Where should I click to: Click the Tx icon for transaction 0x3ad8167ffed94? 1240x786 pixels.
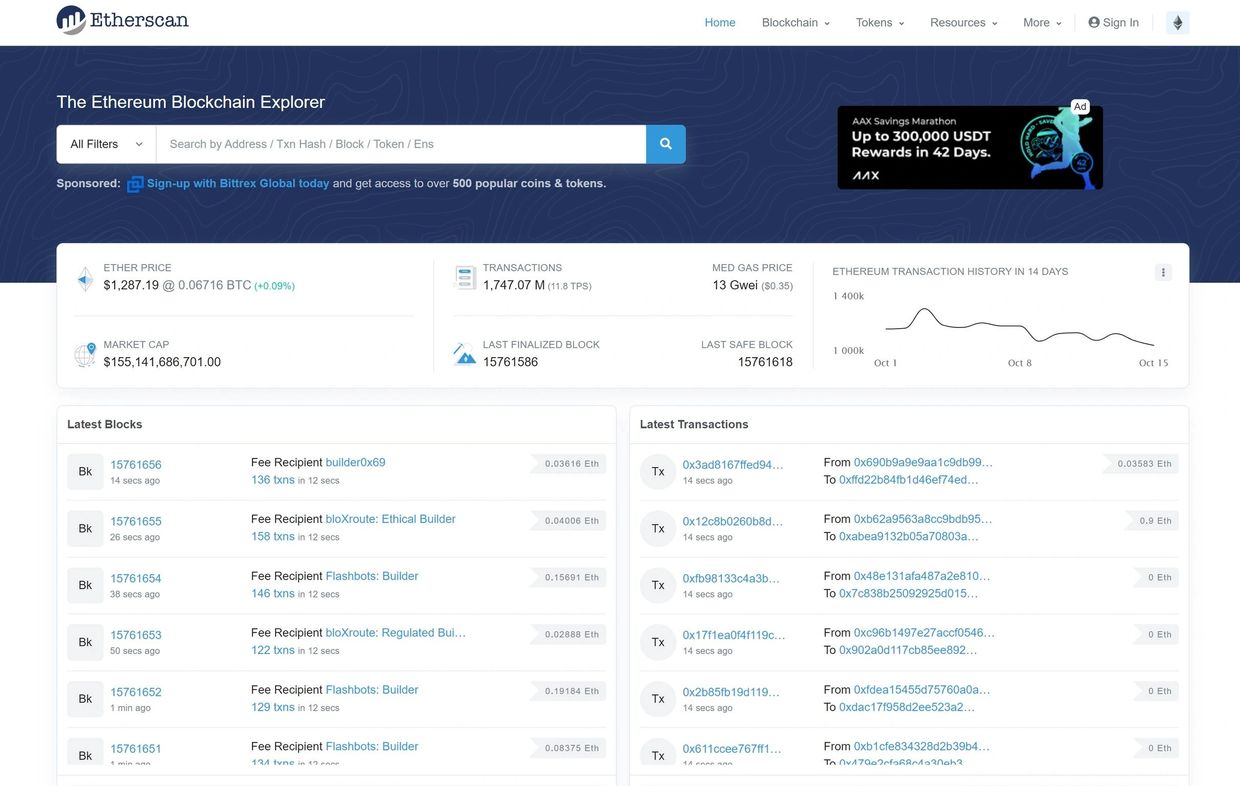(658, 472)
